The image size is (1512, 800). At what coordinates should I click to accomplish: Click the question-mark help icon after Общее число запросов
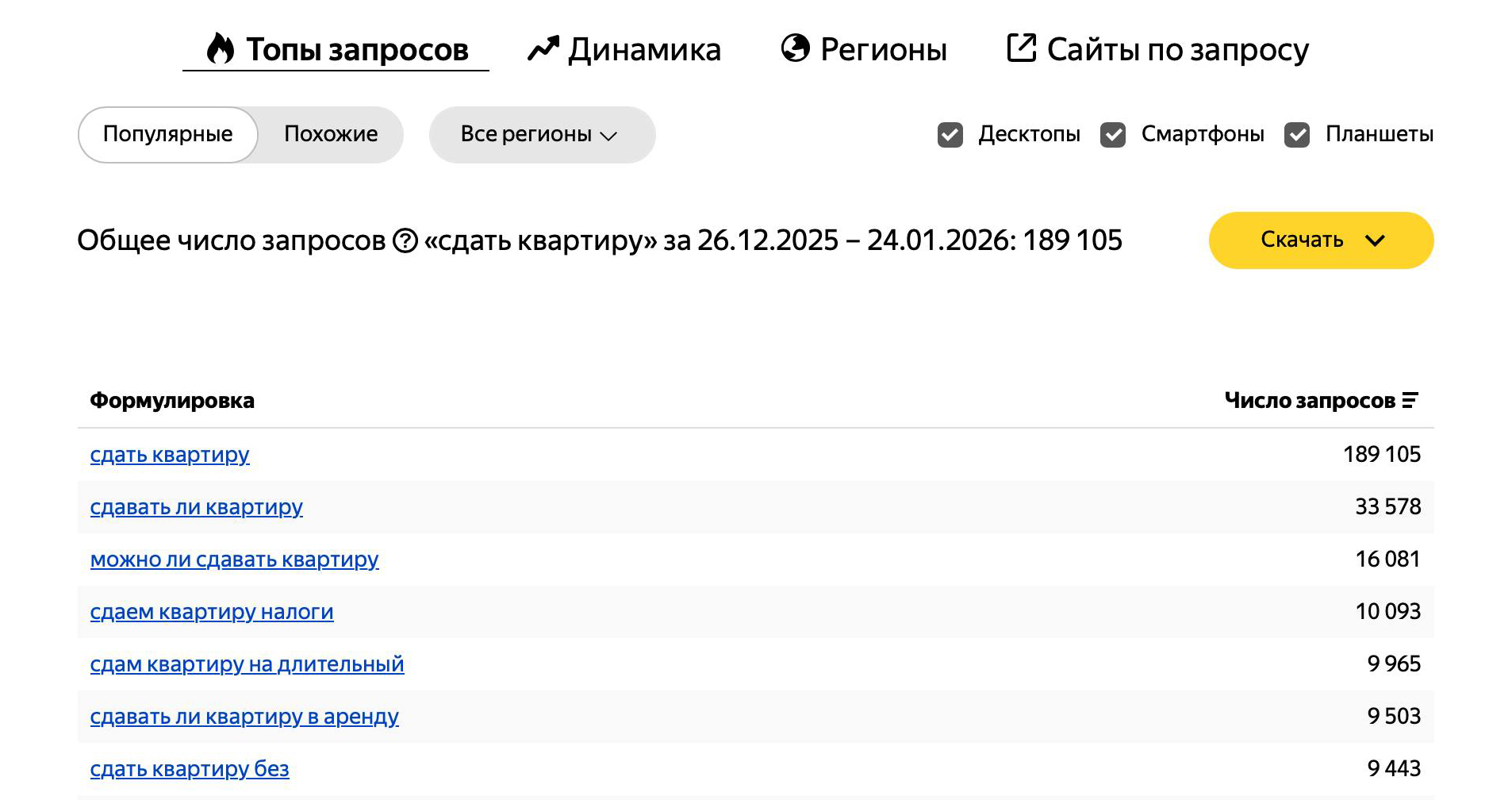coord(405,240)
